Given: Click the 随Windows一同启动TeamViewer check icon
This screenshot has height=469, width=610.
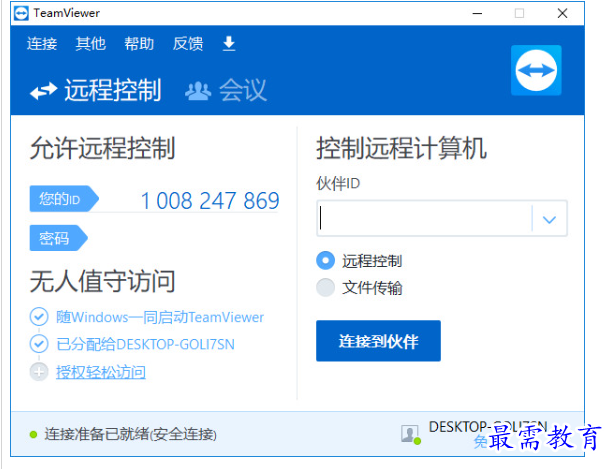Looking at the screenshot, I should tap(39, 317).
